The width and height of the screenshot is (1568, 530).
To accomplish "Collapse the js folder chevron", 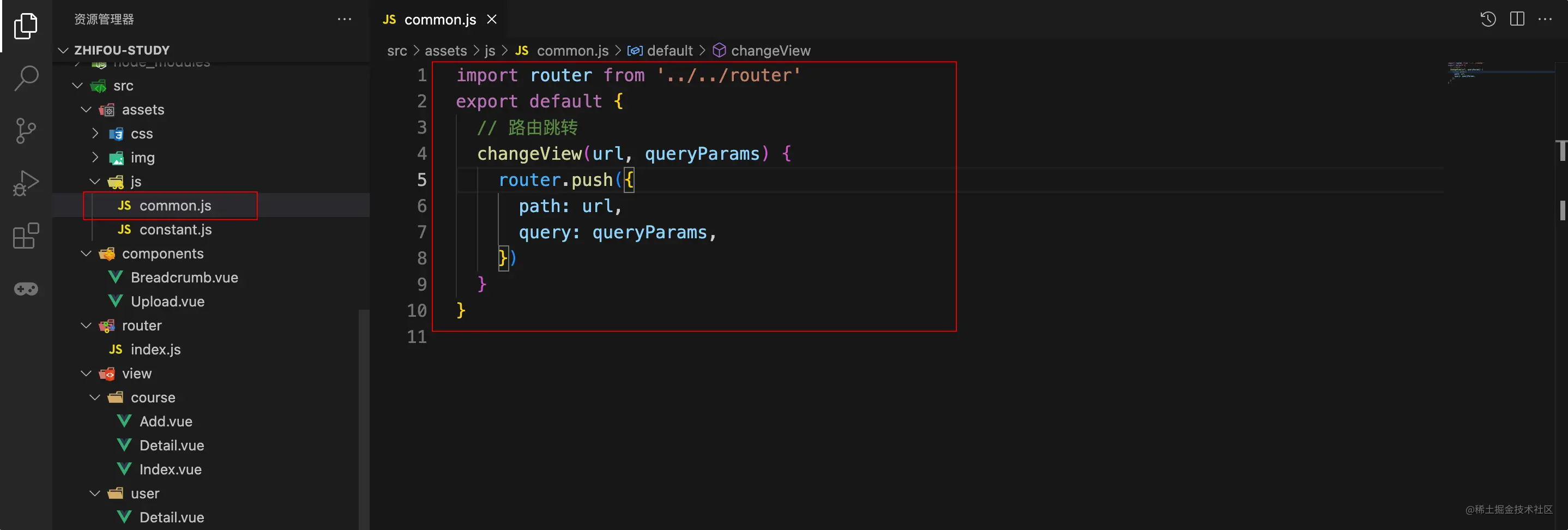I will [95, 182].
